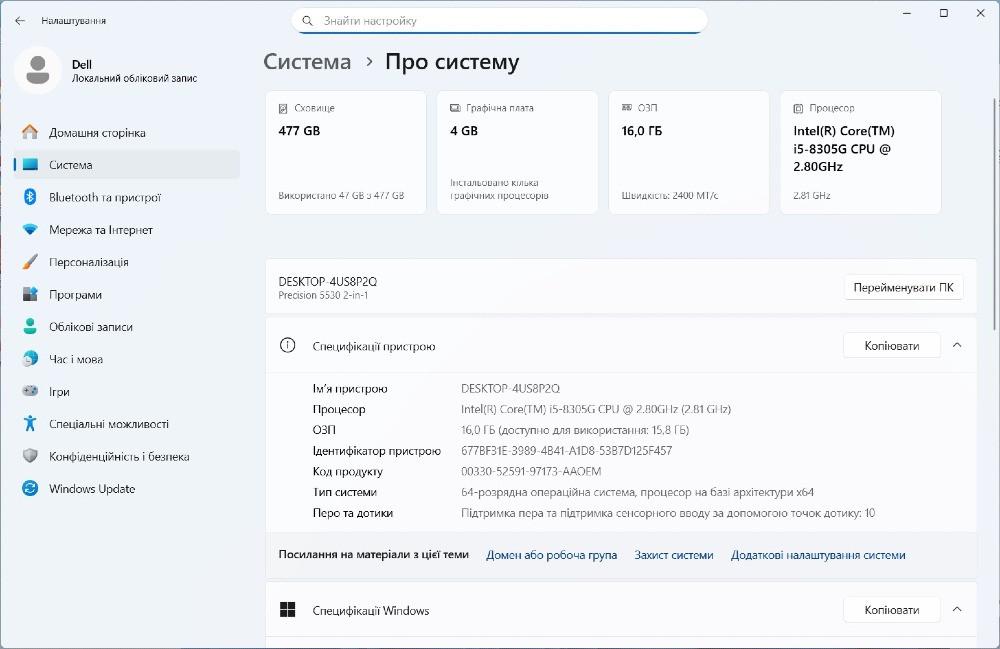Click the Перо та дотики support text
Image resolution: width=1000 pixels, height=649 pixels.
click(x=668, y=513)
